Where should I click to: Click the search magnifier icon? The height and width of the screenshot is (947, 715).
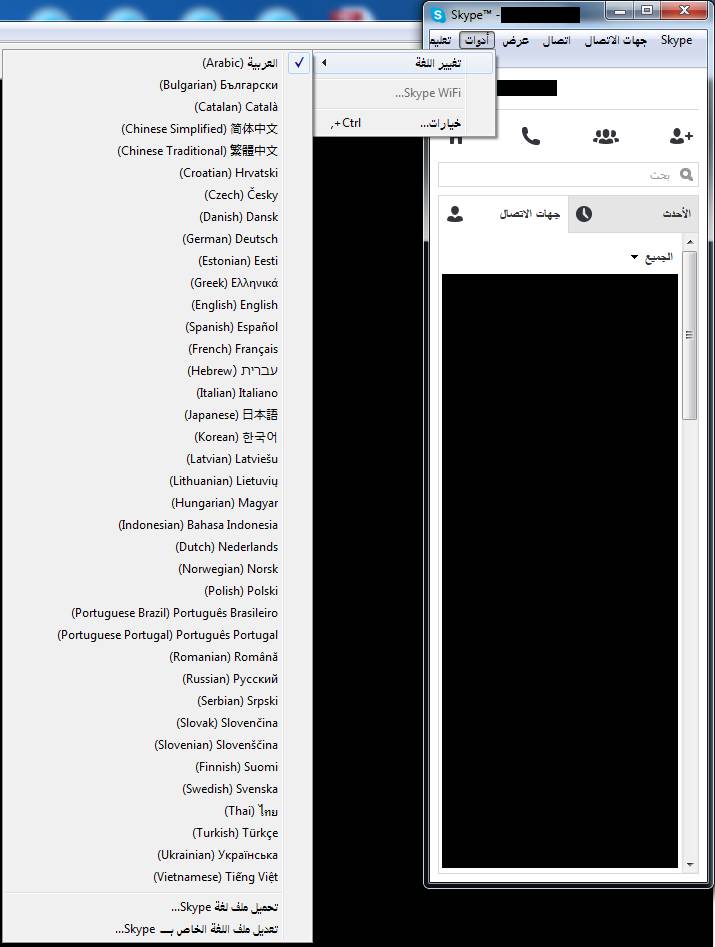(686, 175)
